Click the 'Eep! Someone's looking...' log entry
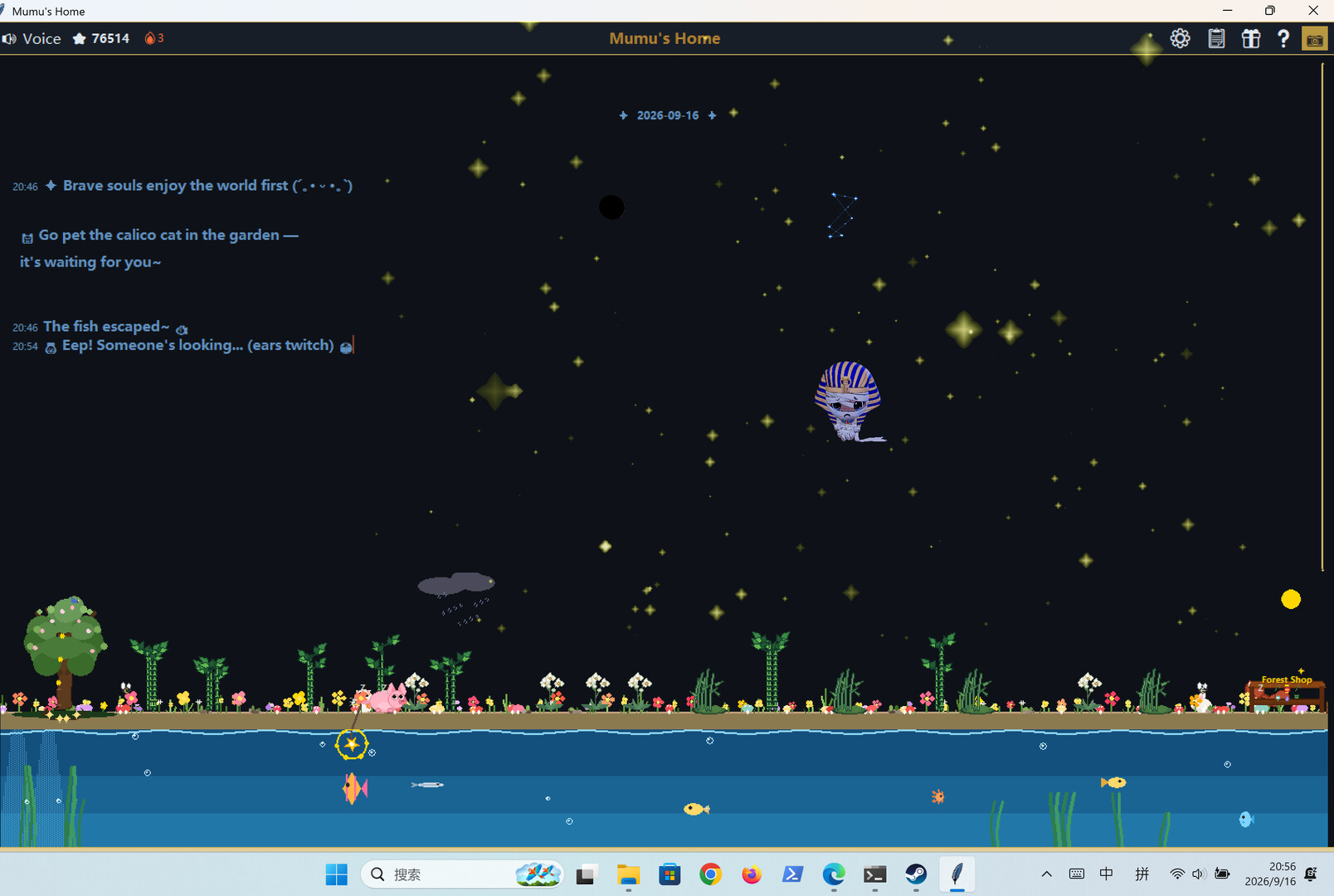Screen dimensions: 1334x896 point(198,345)
